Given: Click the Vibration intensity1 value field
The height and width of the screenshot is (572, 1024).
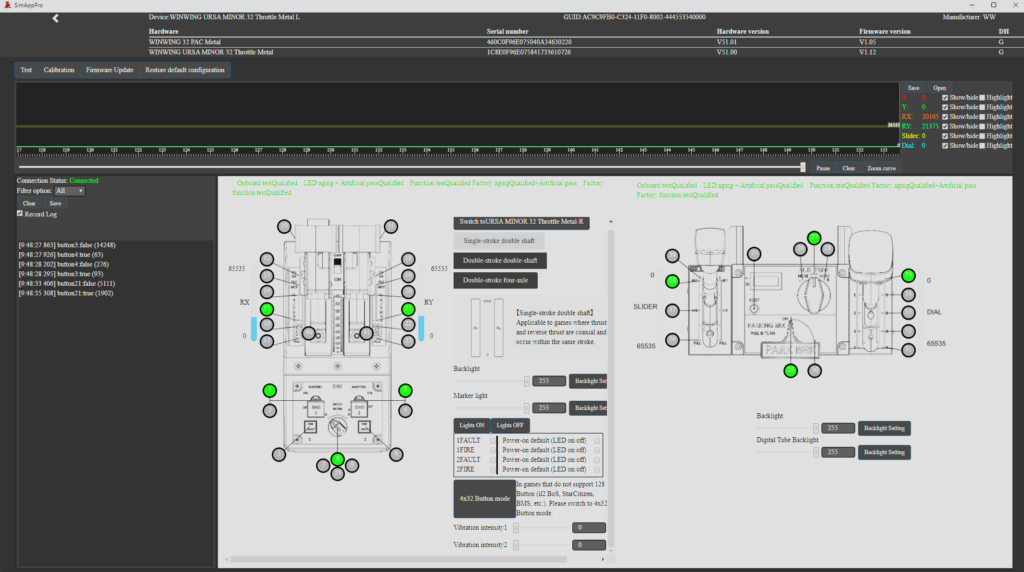Looking at the screenshot, I should 589,527.
